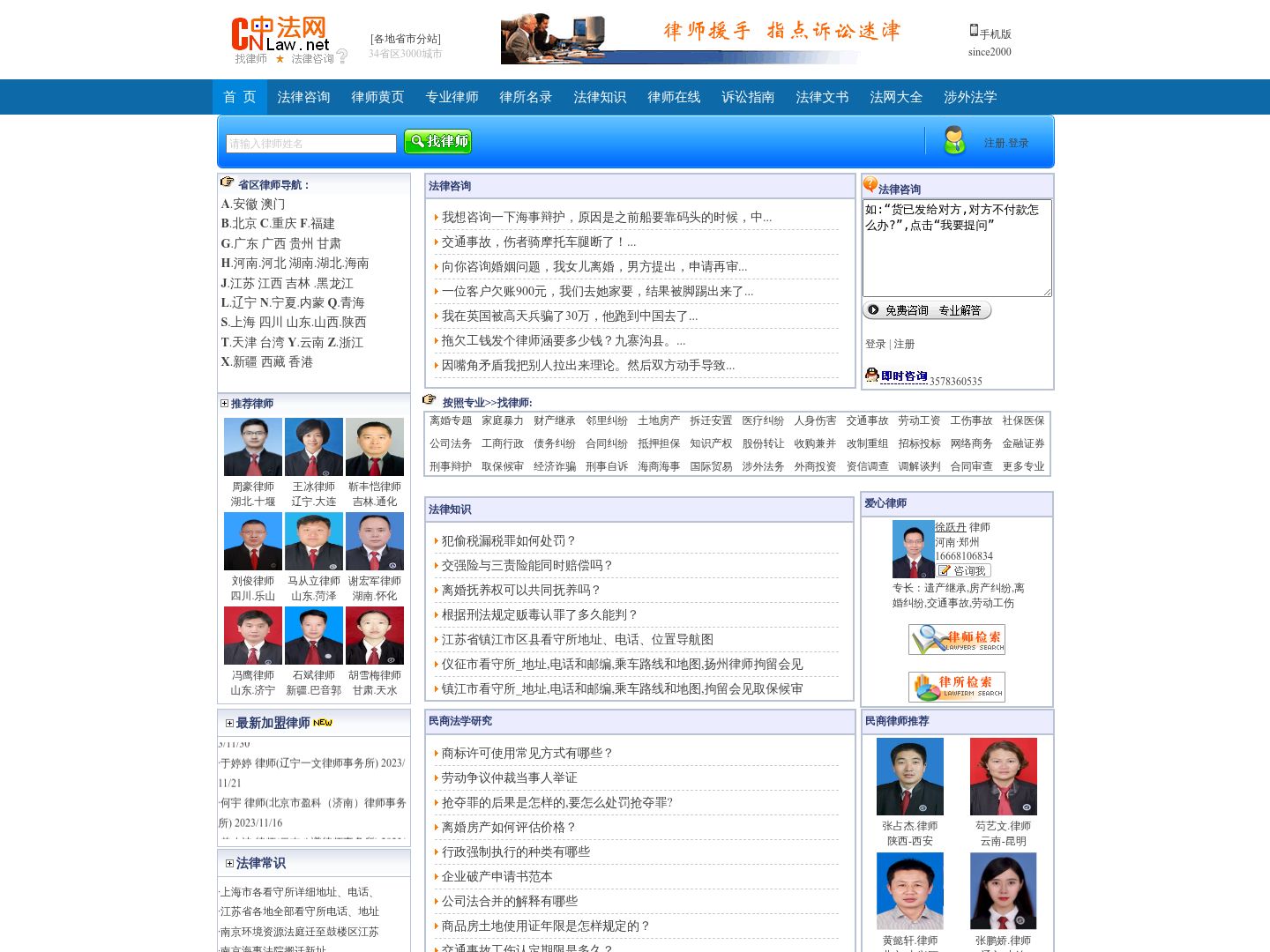Focus the lawyer name search input field
The image size is (1270, 952).
[311, 144]
